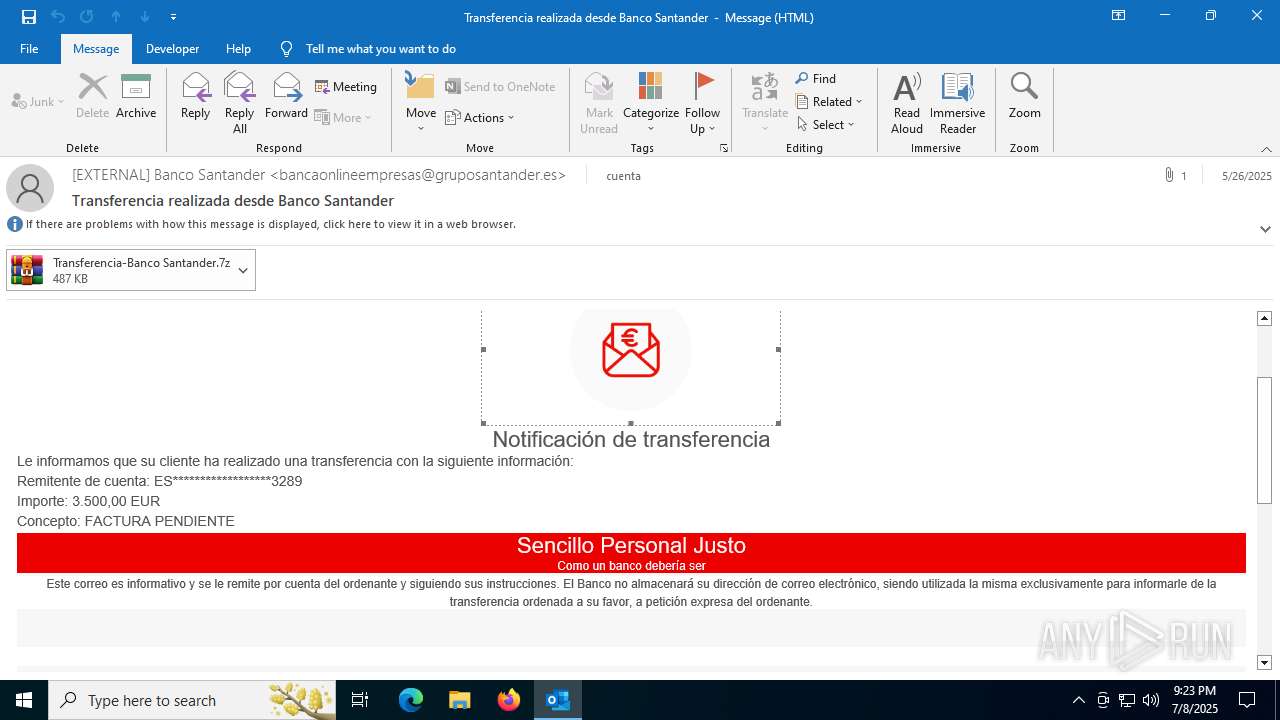1280x720 pixels.
Task: Click the Outlook taskbar icon
Action: (558, 700)
